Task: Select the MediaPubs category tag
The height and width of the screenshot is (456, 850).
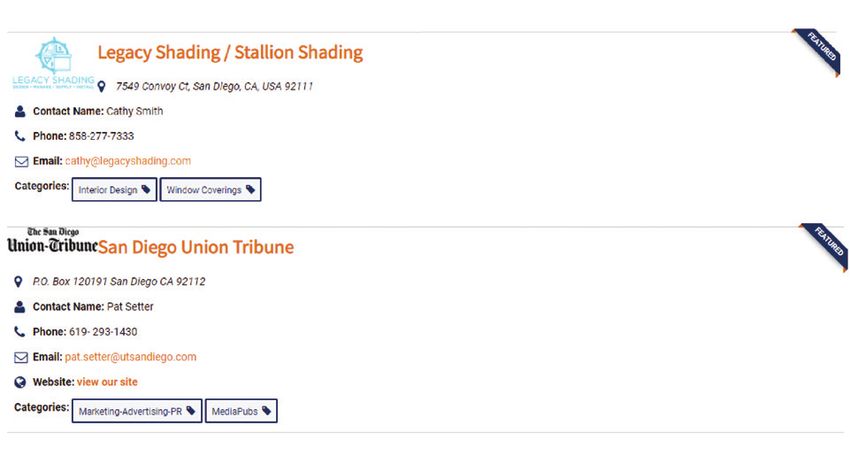Action: (241, 411)
